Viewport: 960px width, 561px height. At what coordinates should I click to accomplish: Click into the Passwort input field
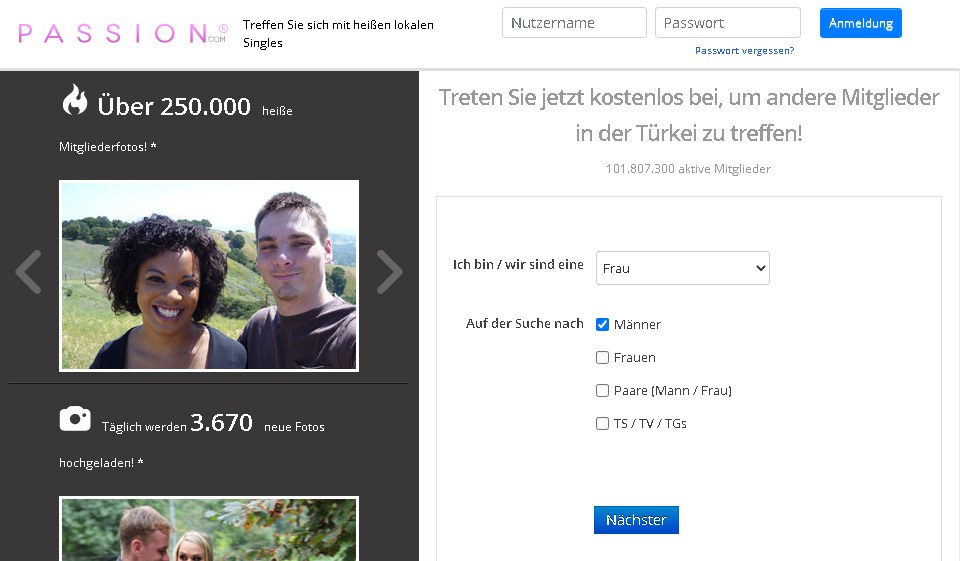727,23
